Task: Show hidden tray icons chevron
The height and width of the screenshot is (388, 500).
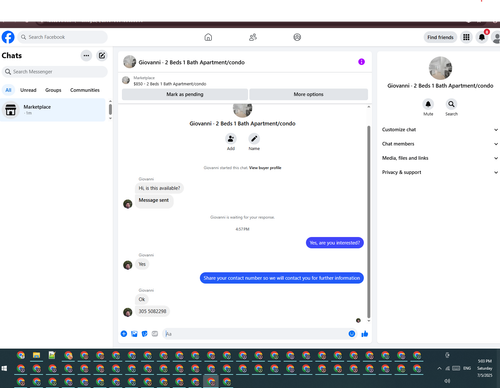Action: tap(439, 368)
